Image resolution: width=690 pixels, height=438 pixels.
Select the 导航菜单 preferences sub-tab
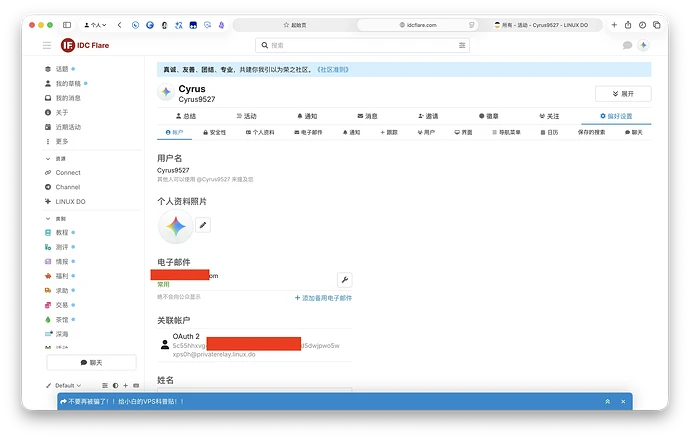coord(506,133)
